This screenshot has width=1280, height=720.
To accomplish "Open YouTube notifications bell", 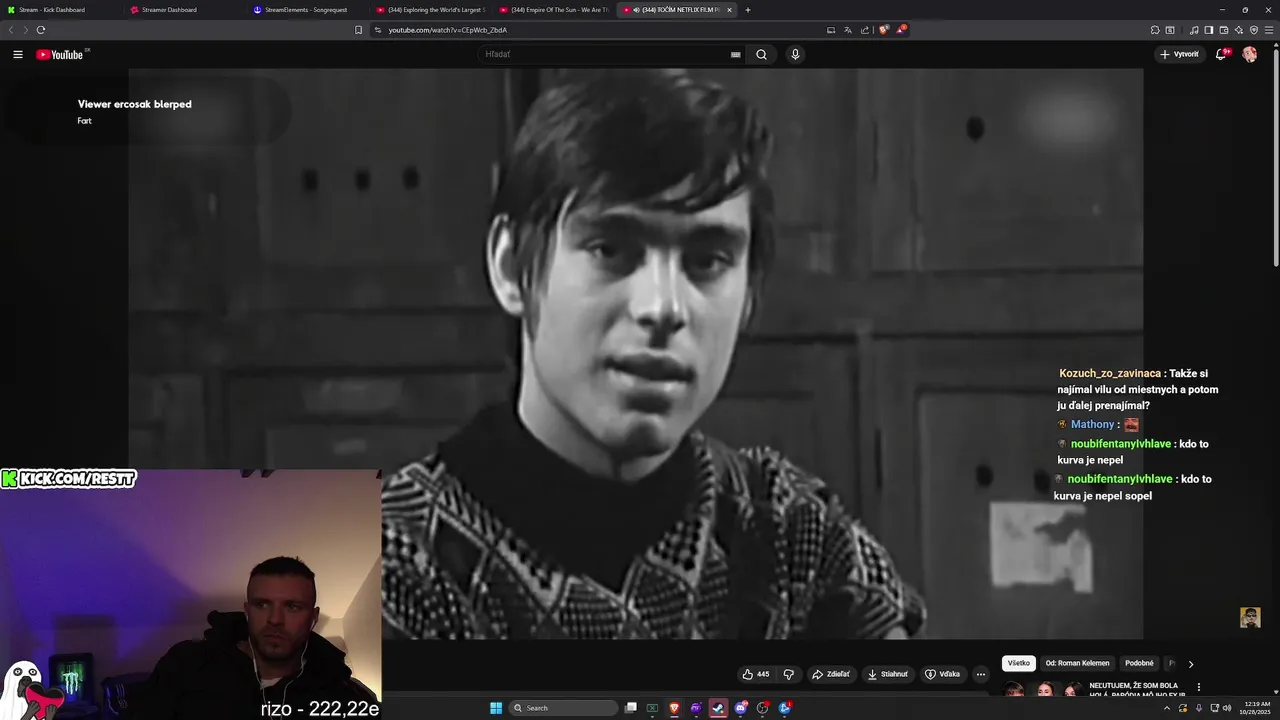I will click(x=1221, y=54).
